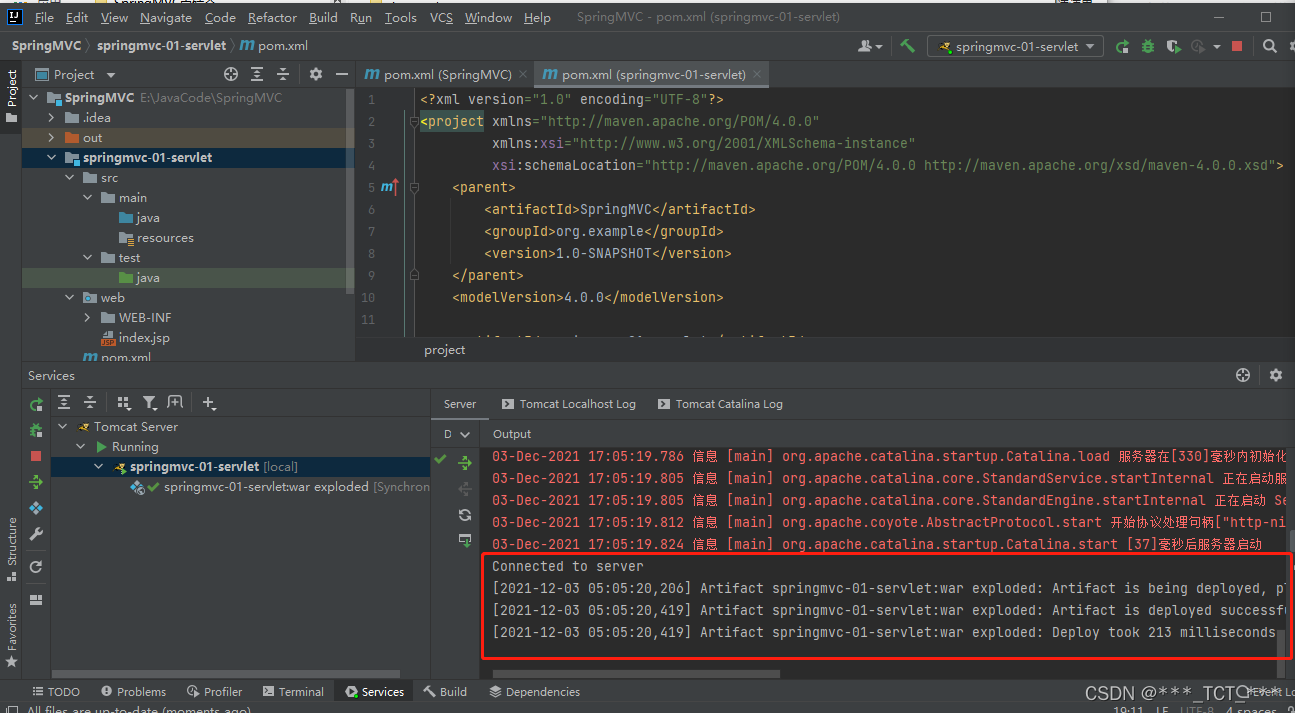Open the Dependencies tool window tab
Image resolution: width=1295 pixels, height=713 pixels.
[534, 692]
